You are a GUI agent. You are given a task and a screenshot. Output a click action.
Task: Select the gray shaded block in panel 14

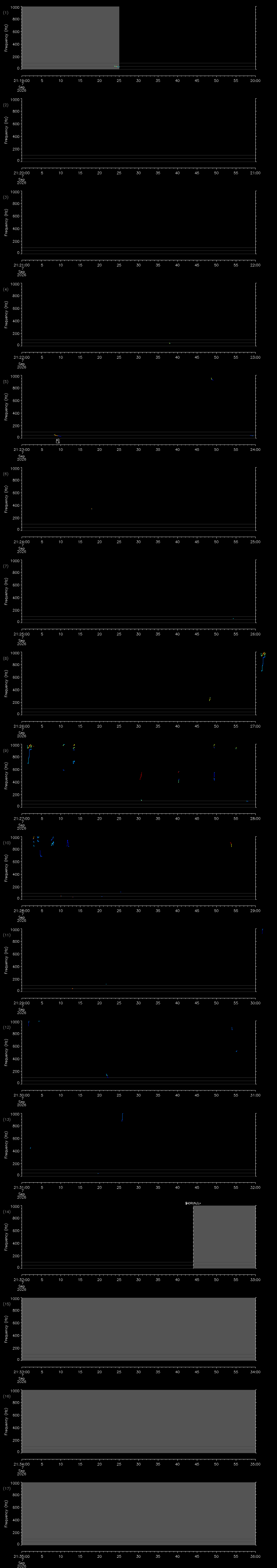(x=224, y=1236)
